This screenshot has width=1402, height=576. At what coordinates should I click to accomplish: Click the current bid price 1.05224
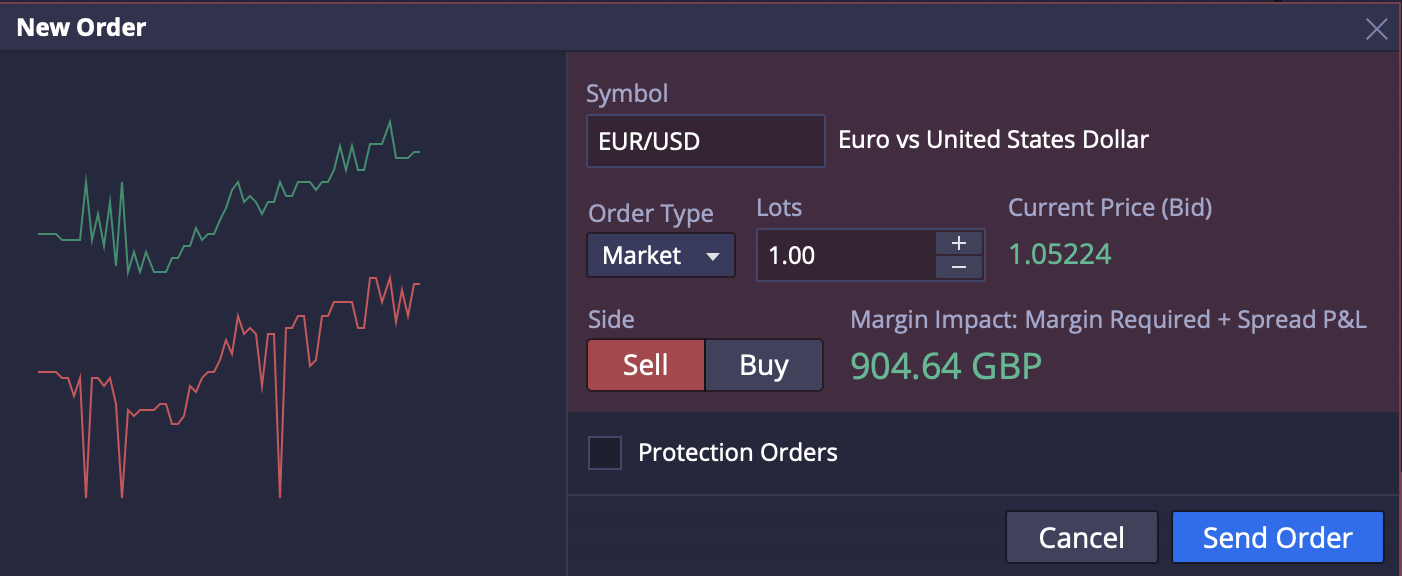click(1059, 254)
